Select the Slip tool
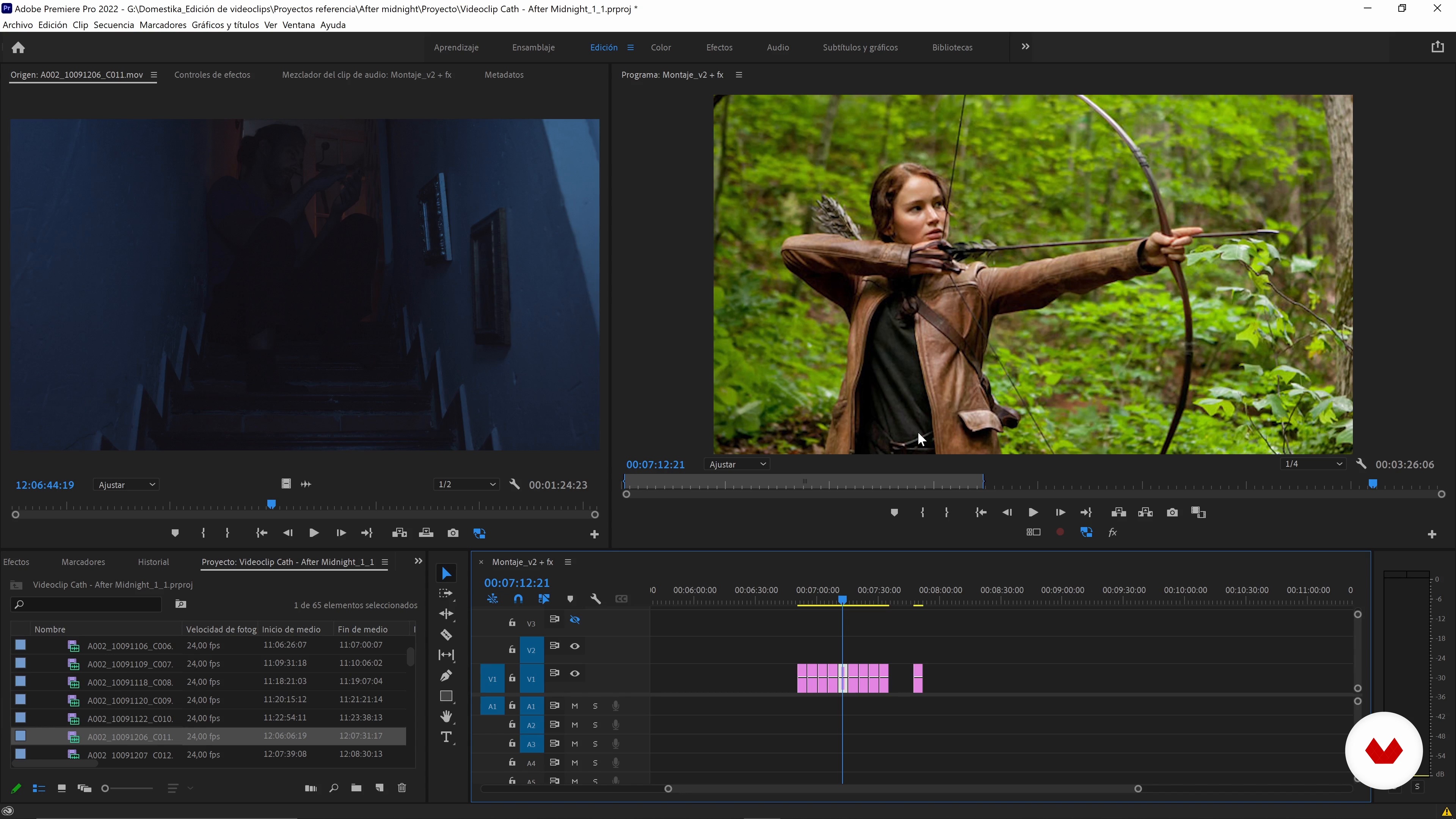Viewport: 1456px width, 819px height. (x=446, y=655)
